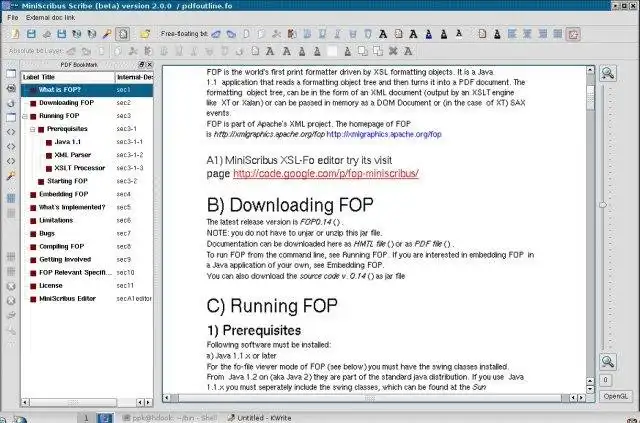
Task: Click the magic wand icon in left sidebar
Action: (11, 176)
